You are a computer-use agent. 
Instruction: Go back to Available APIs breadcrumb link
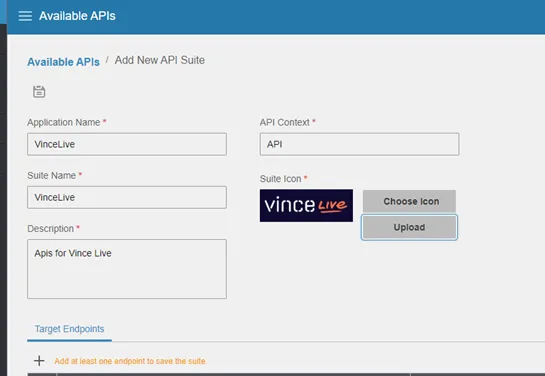(x=64, y=62)
